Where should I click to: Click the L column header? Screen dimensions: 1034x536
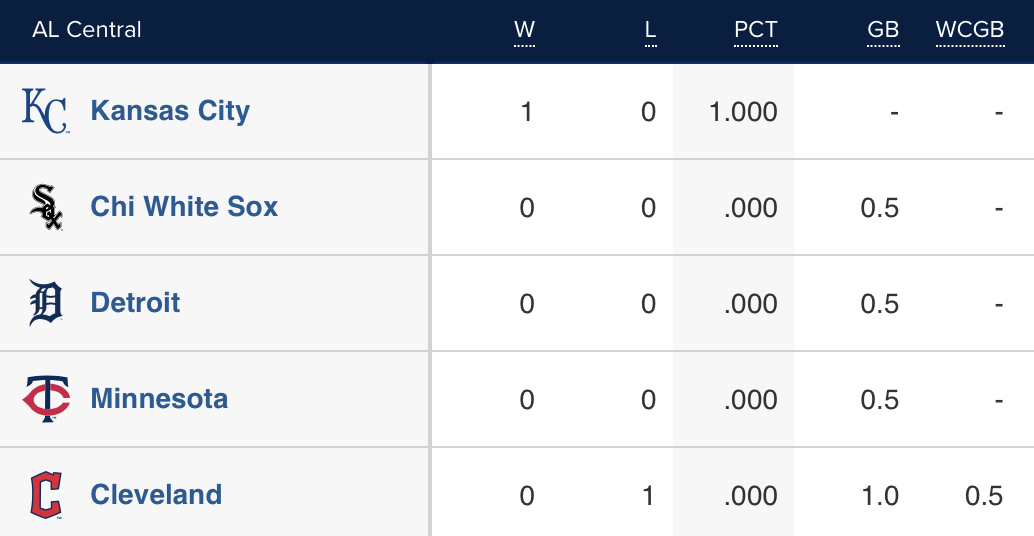(650, 30)
